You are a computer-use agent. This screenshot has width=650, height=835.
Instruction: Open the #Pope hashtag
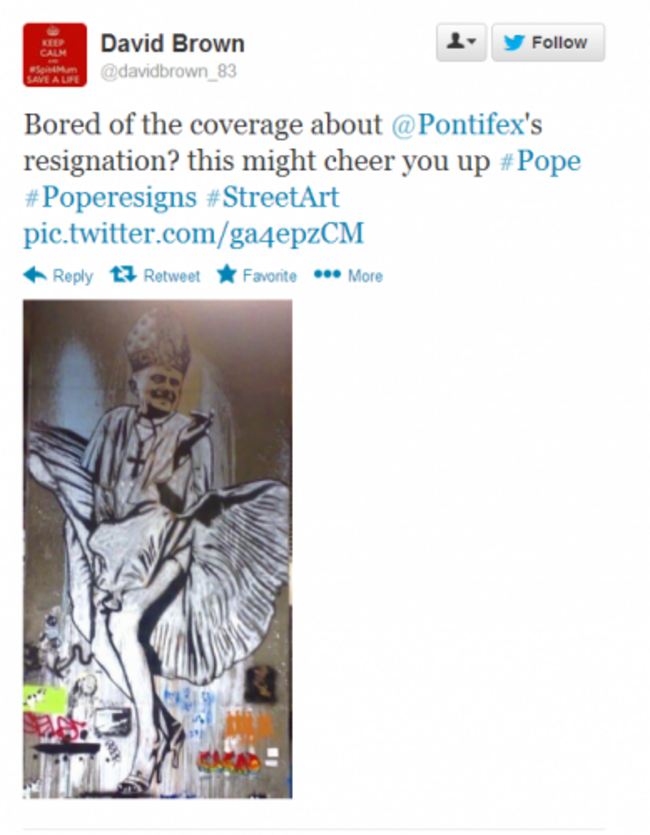pyautogui.click(x=540, y=161)
